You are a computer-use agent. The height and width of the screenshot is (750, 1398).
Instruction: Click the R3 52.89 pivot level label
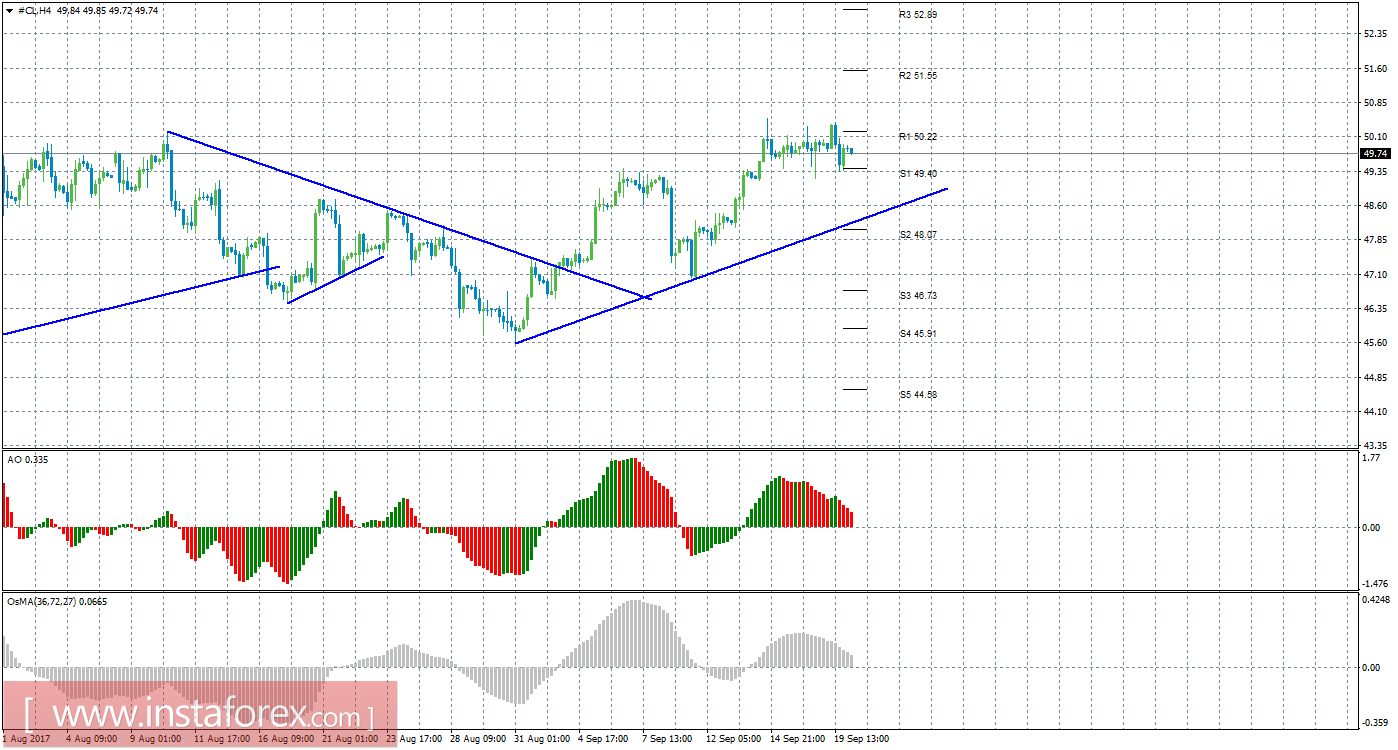point(918,15)
